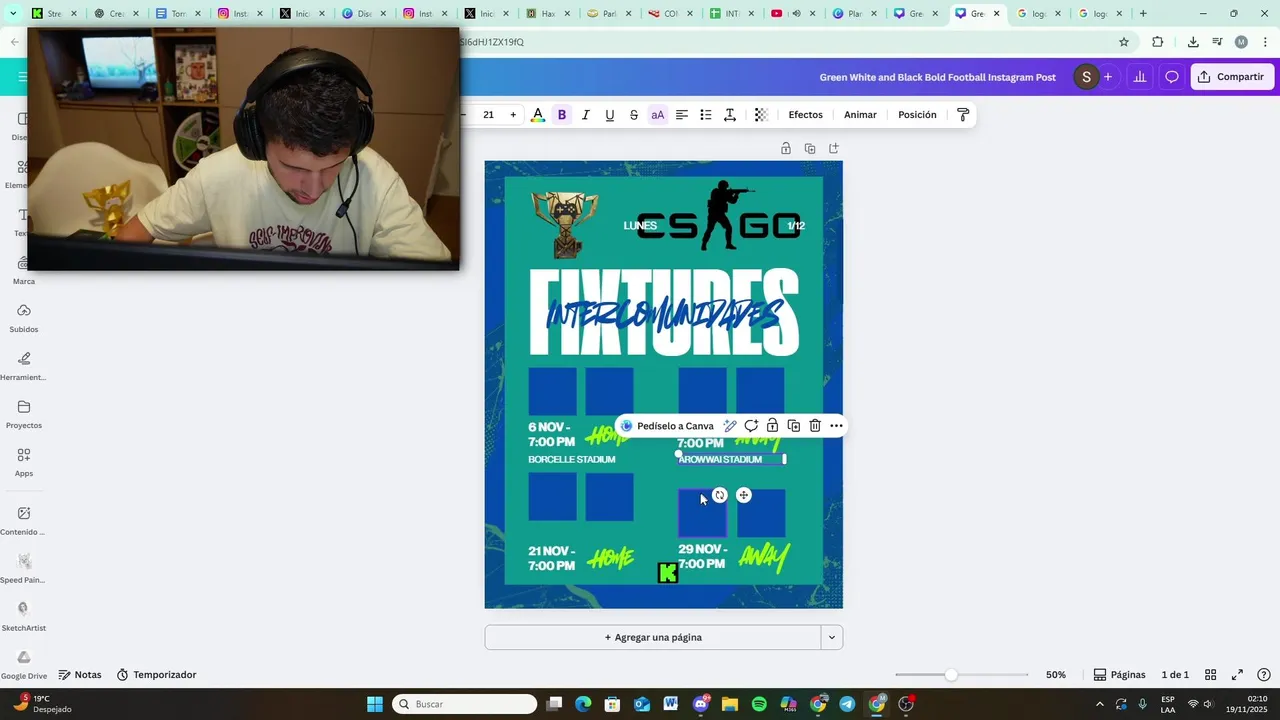The image size is (1280, 720).
Task: Open Efectos text effects panel
Action: pos(806,115)
